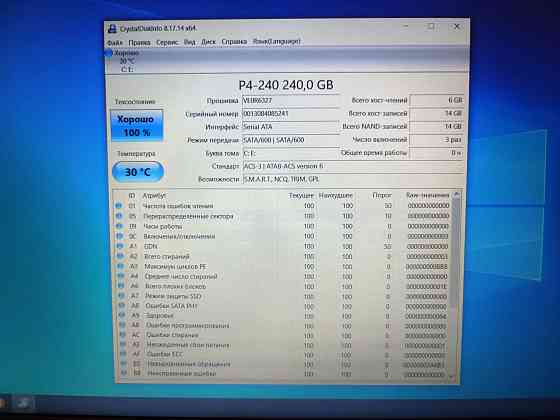Click status icon for attribute B2 row

click(124, 373)
